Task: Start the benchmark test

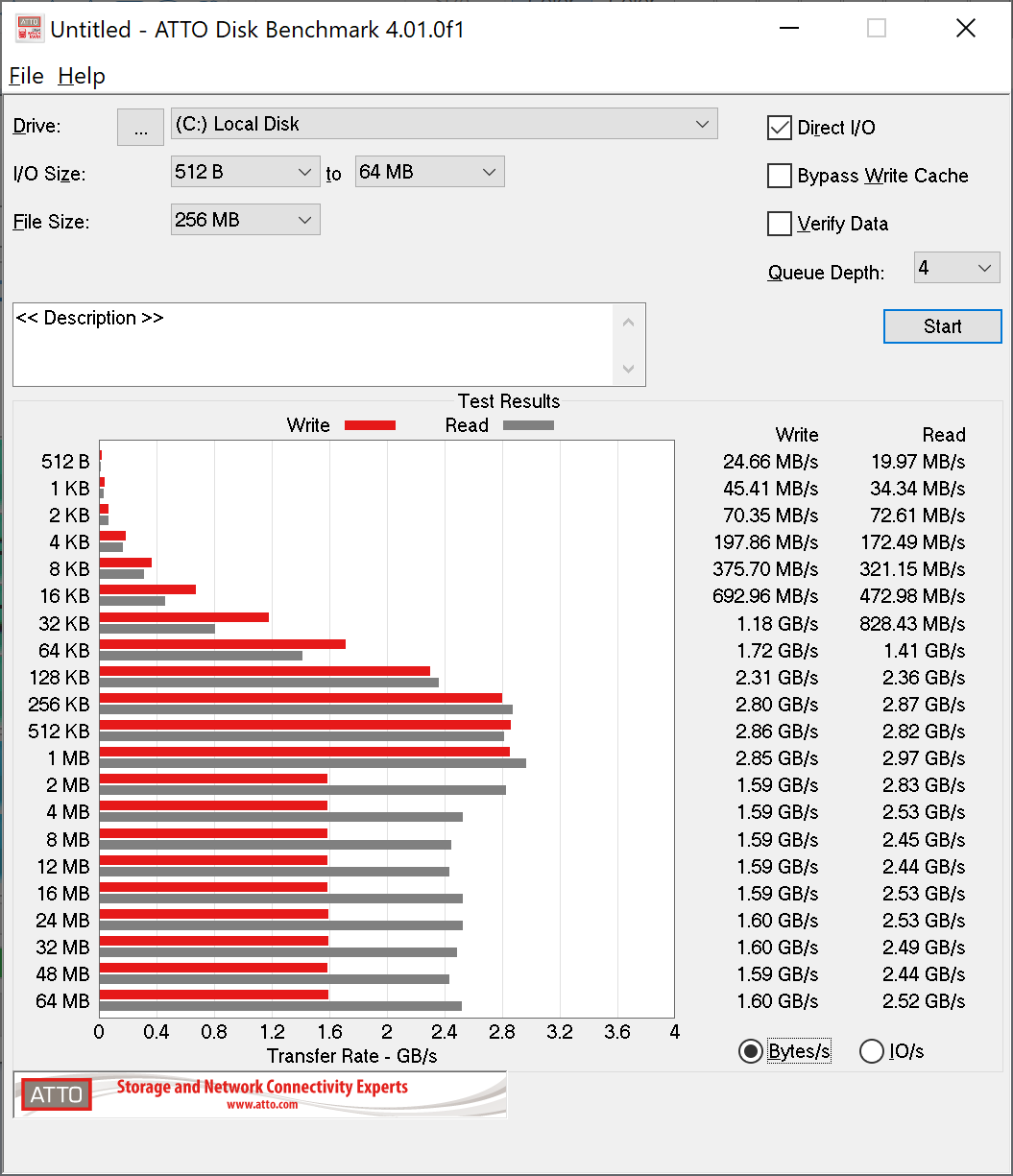Action: click(943, 326)
